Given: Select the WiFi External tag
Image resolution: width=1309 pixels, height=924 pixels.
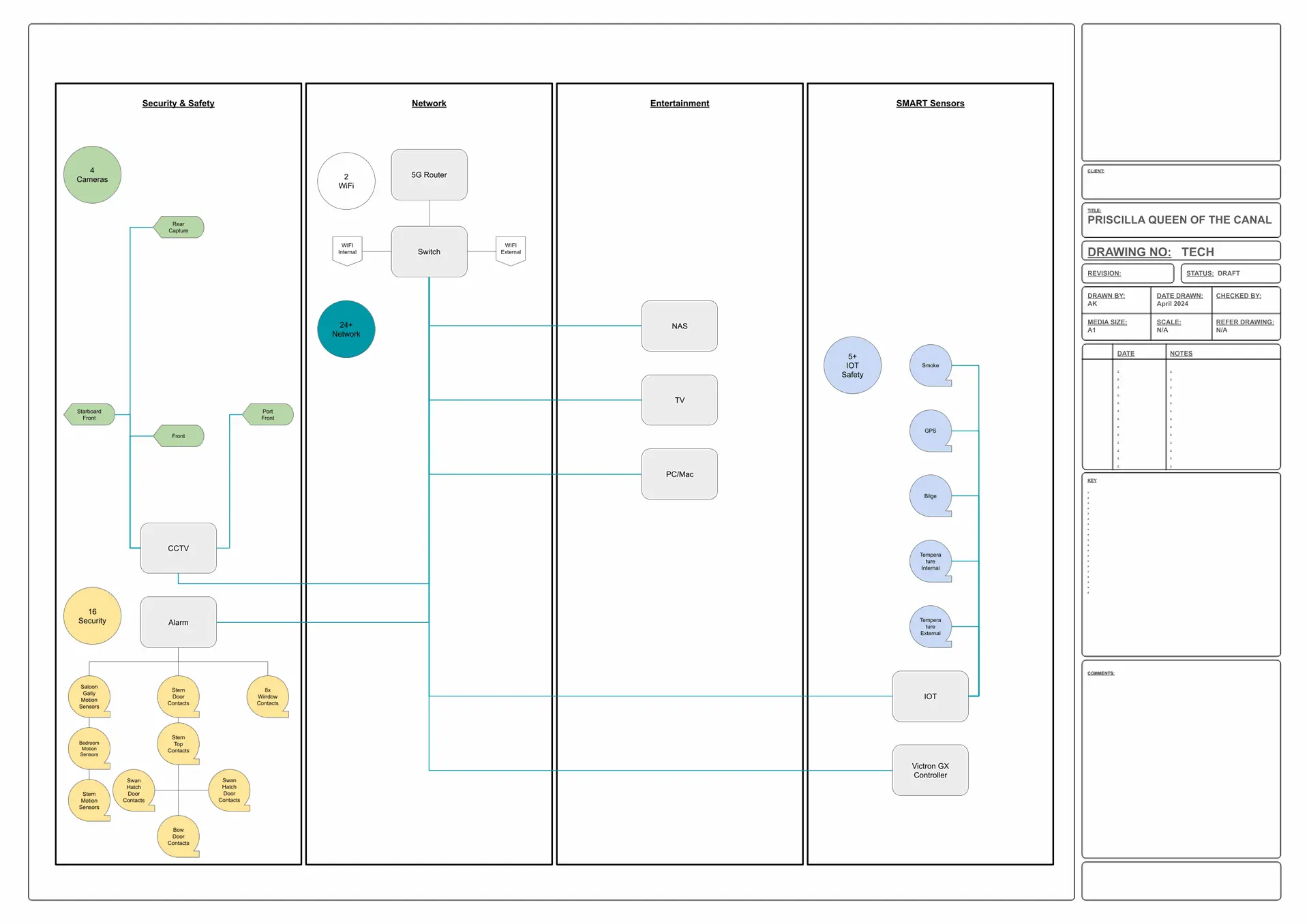Looking at the screenshot, I should coord(511,249).
